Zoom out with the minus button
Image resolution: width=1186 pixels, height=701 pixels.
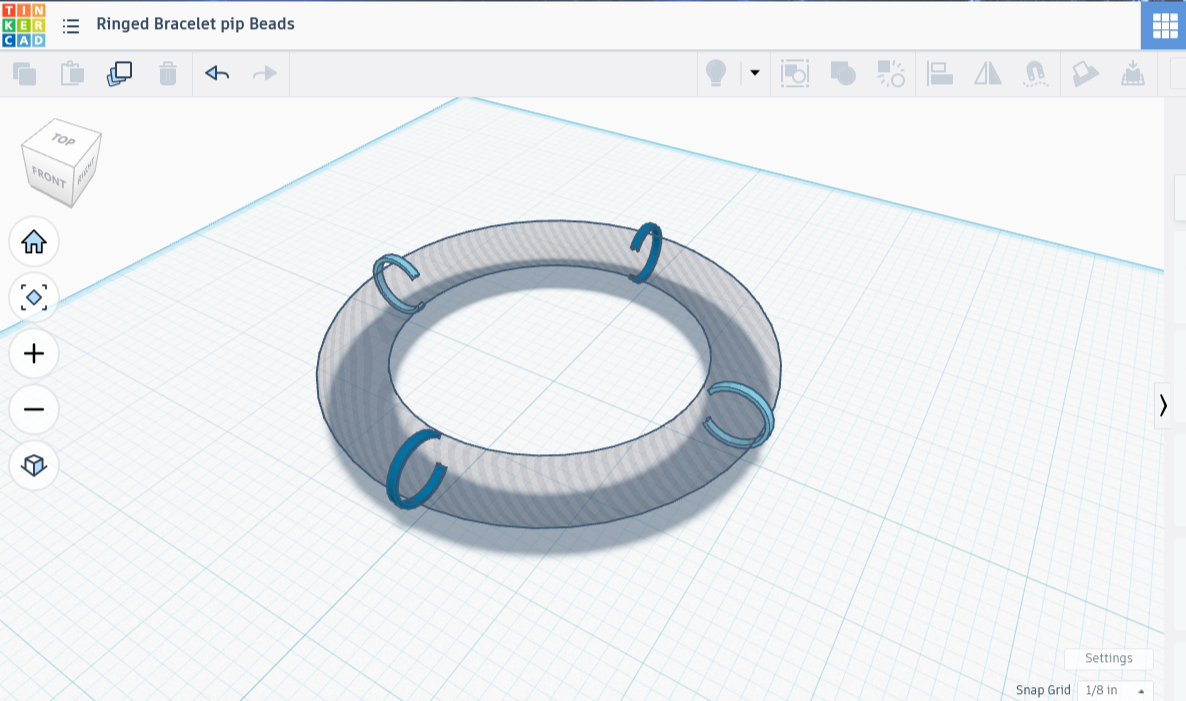coord(34,410)
